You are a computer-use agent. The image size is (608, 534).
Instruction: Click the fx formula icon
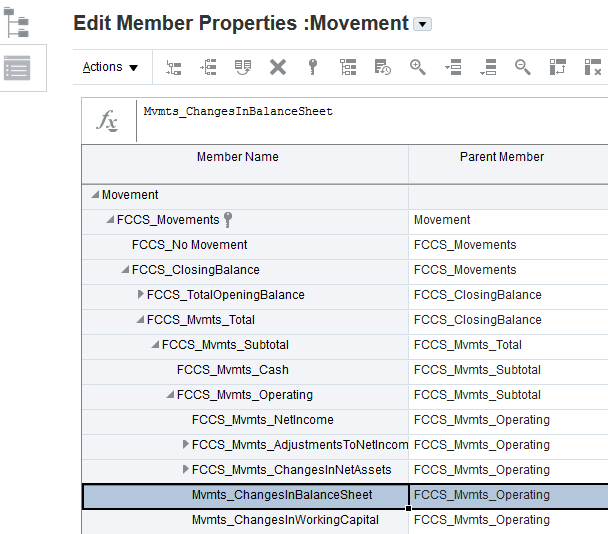coord(107,121)
